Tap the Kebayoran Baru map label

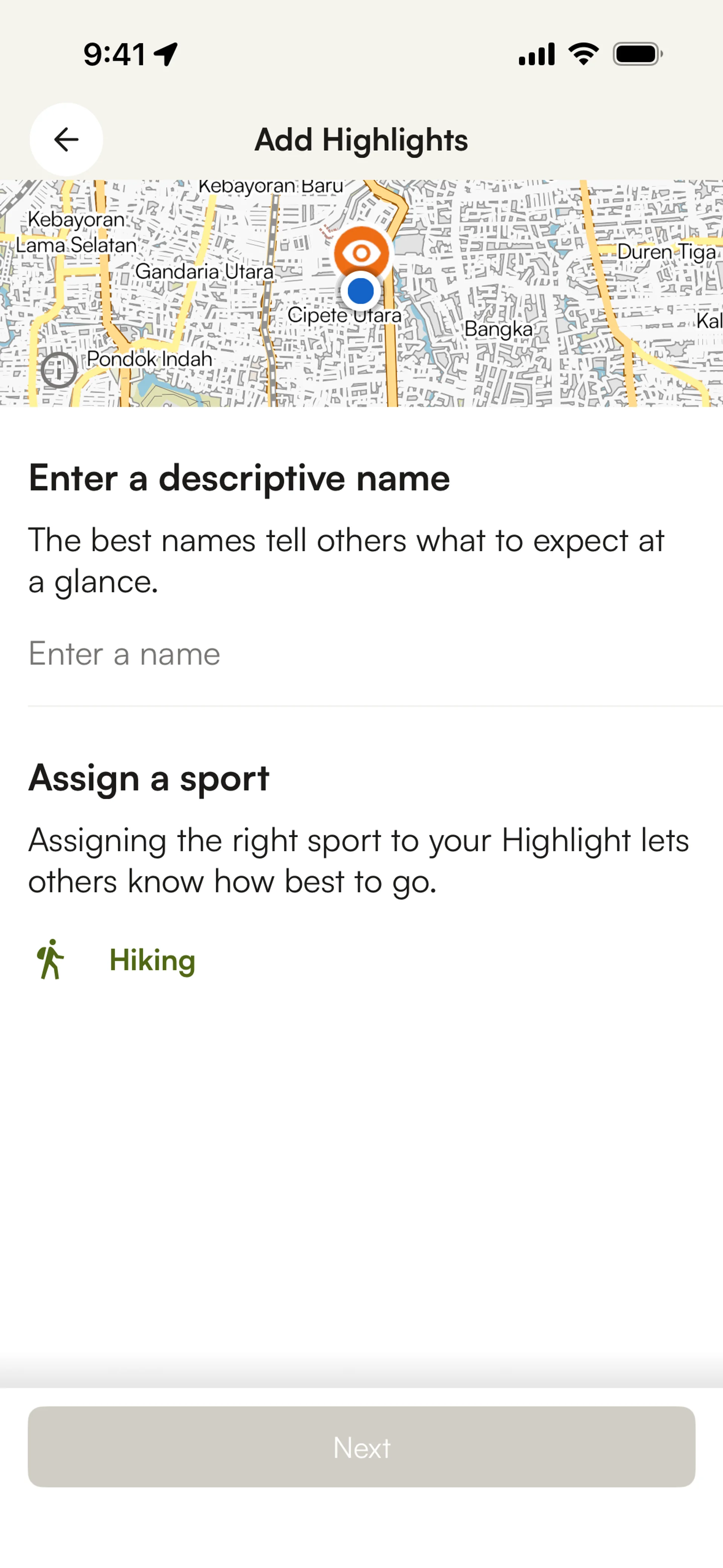point(271,186)
